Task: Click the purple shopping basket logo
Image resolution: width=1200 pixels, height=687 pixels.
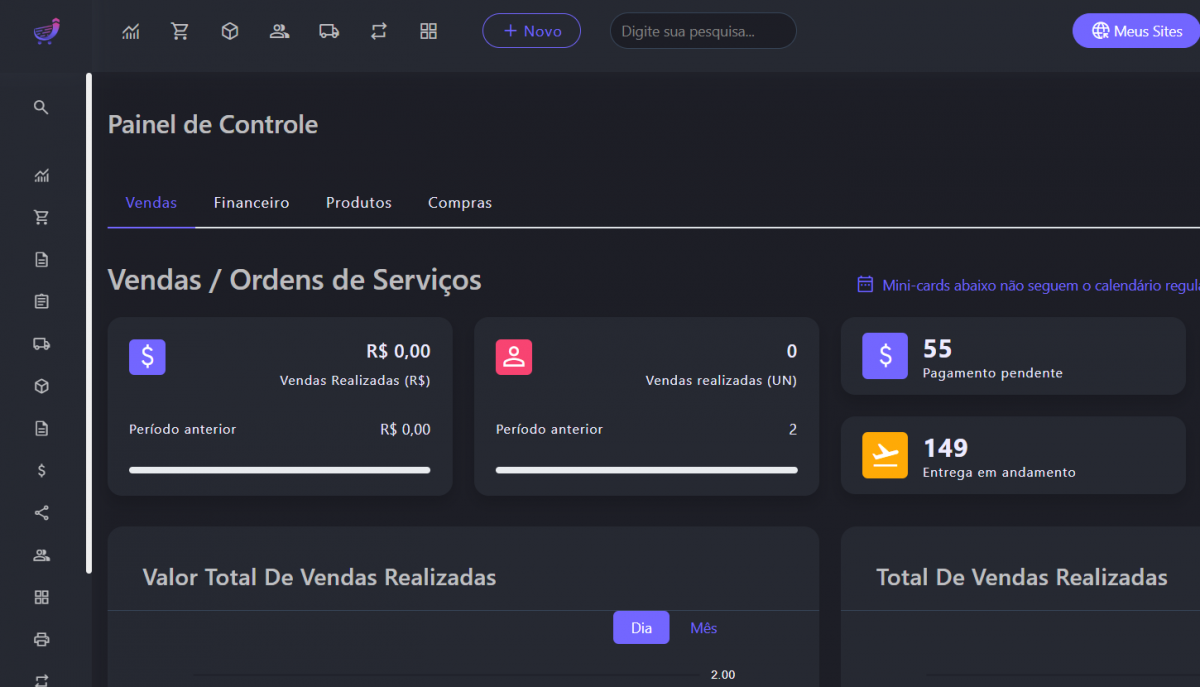Action: pyautogui.click(x=46, y=31)
